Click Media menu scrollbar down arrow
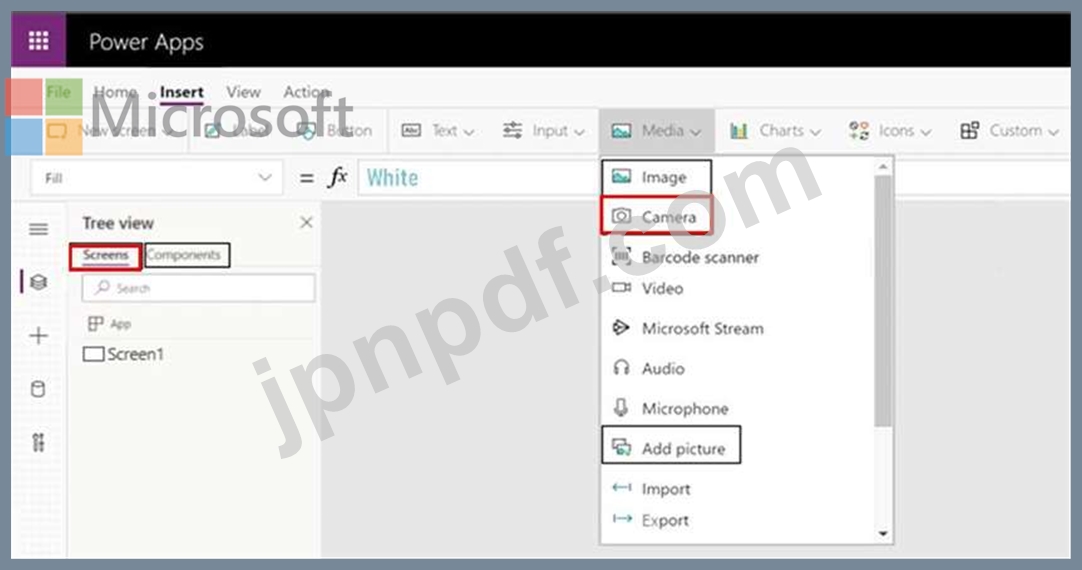This screenshot has width=1082, height=570. (x=883, y=533)
